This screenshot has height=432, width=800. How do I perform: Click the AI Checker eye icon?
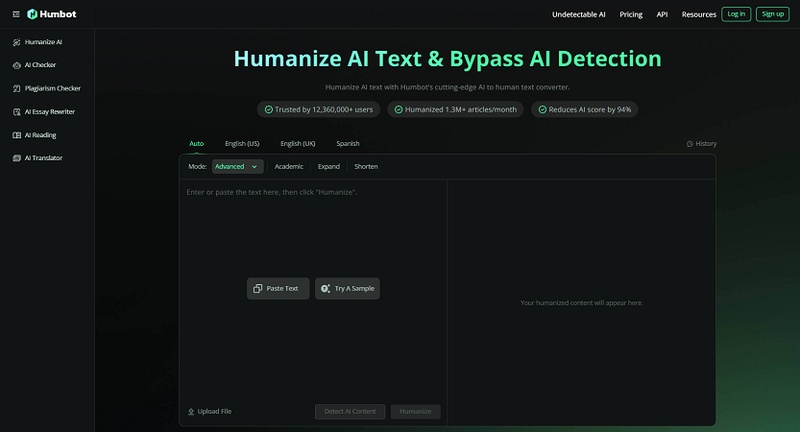(16, 65)
